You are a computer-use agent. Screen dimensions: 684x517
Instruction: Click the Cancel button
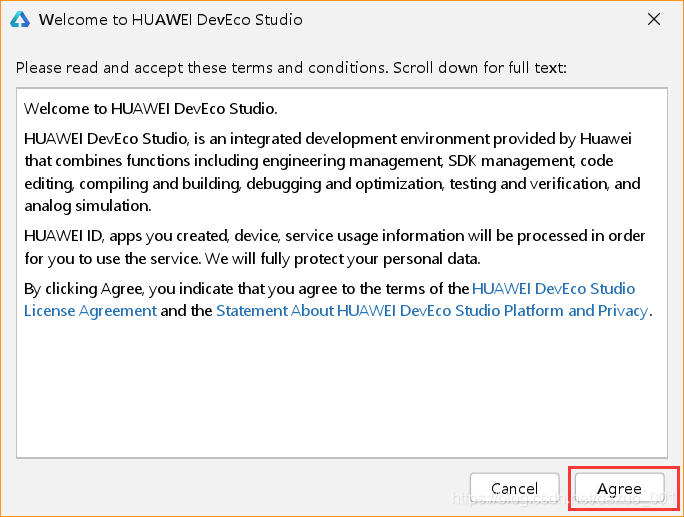click(x=514, y=489)
